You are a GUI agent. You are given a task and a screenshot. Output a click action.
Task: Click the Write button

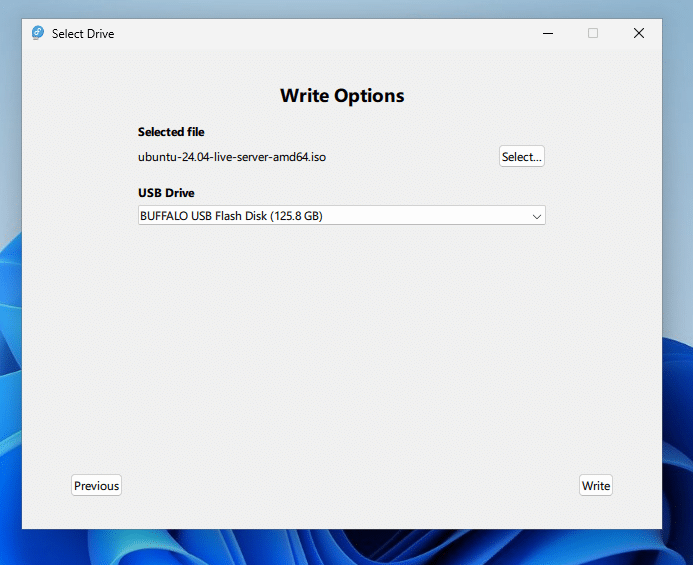point(595,486)
